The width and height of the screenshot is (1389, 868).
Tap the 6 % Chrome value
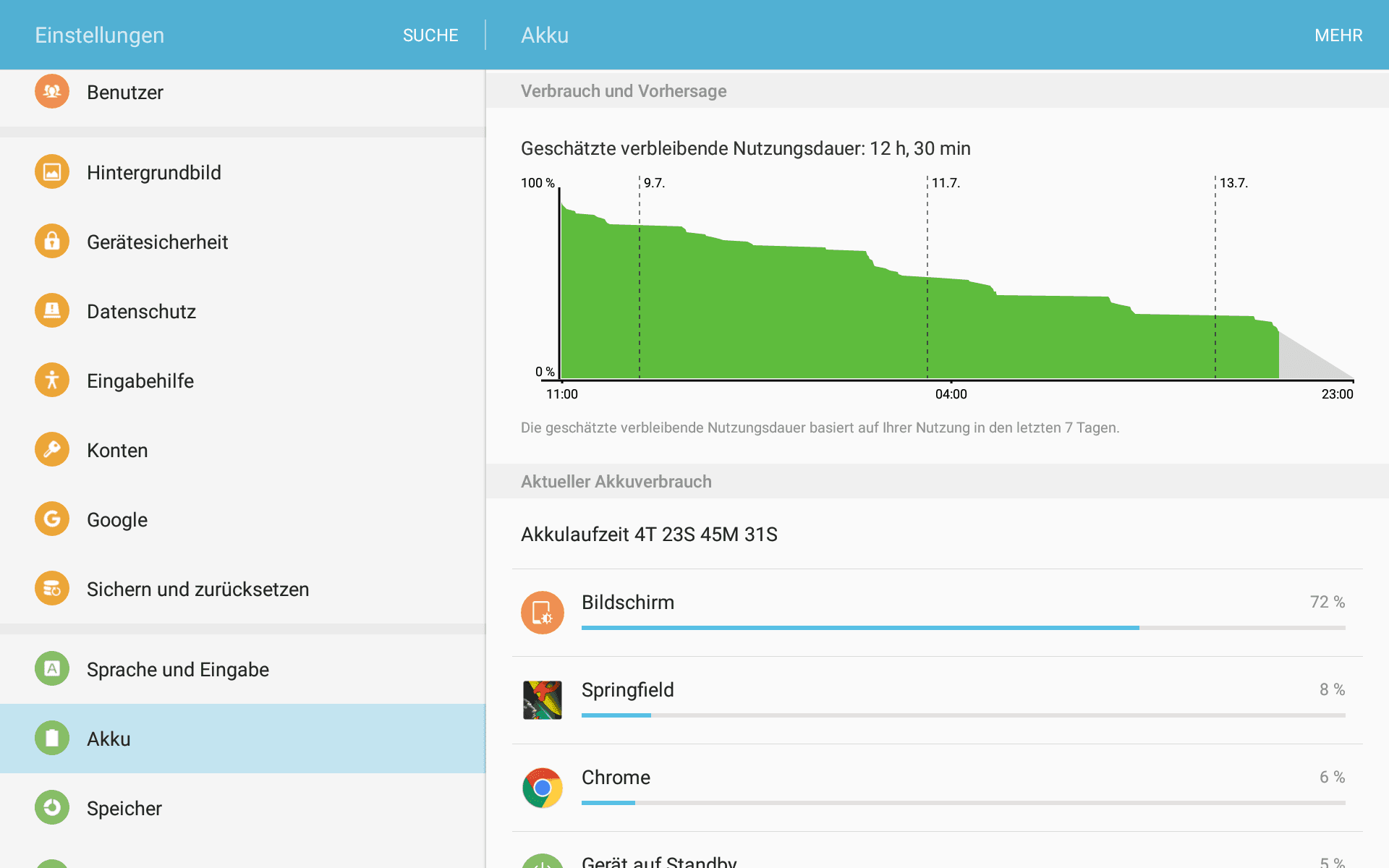pyautogui.click(x=1333, y=777)
